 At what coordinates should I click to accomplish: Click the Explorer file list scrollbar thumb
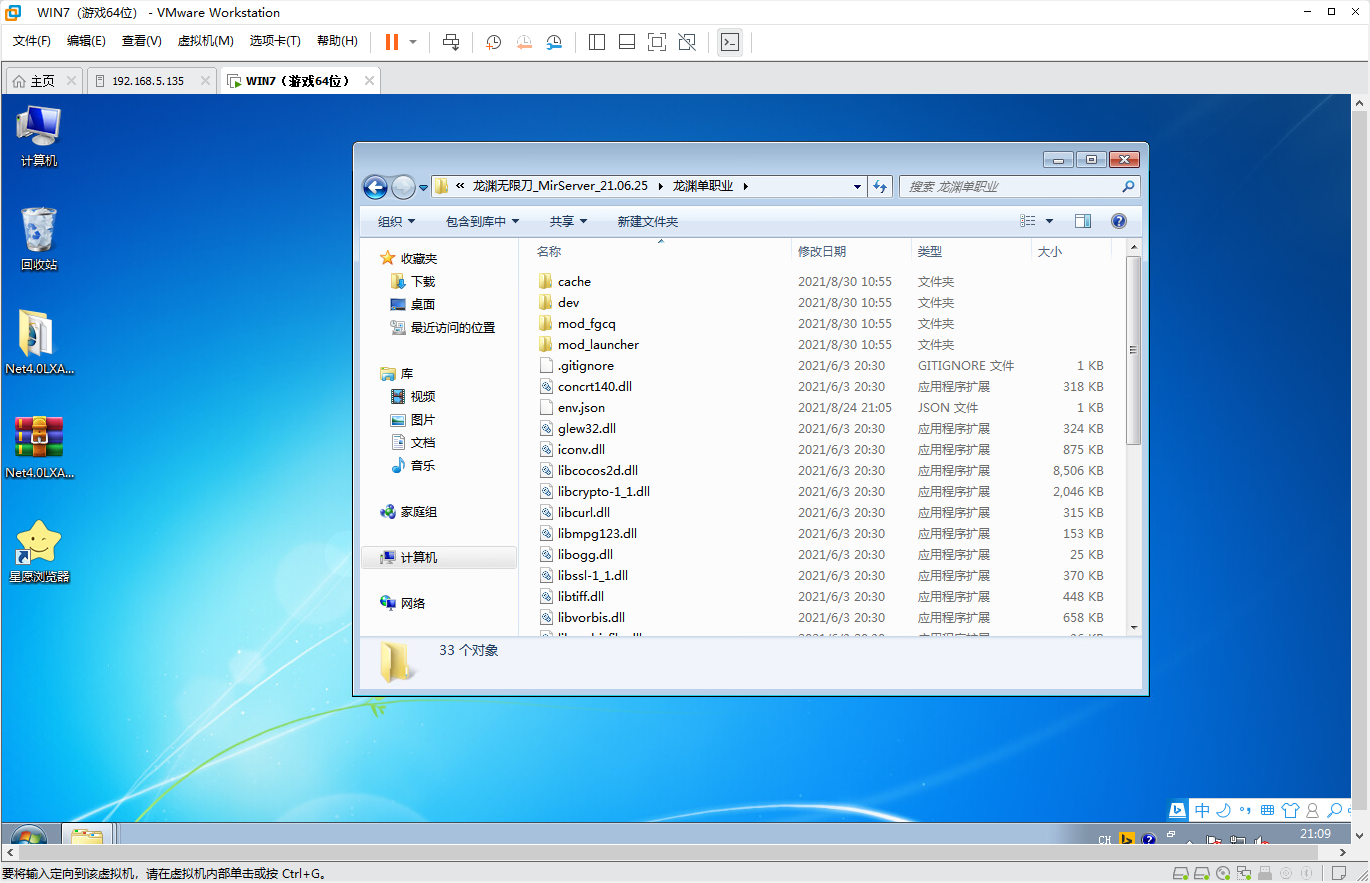point(1133,350)
